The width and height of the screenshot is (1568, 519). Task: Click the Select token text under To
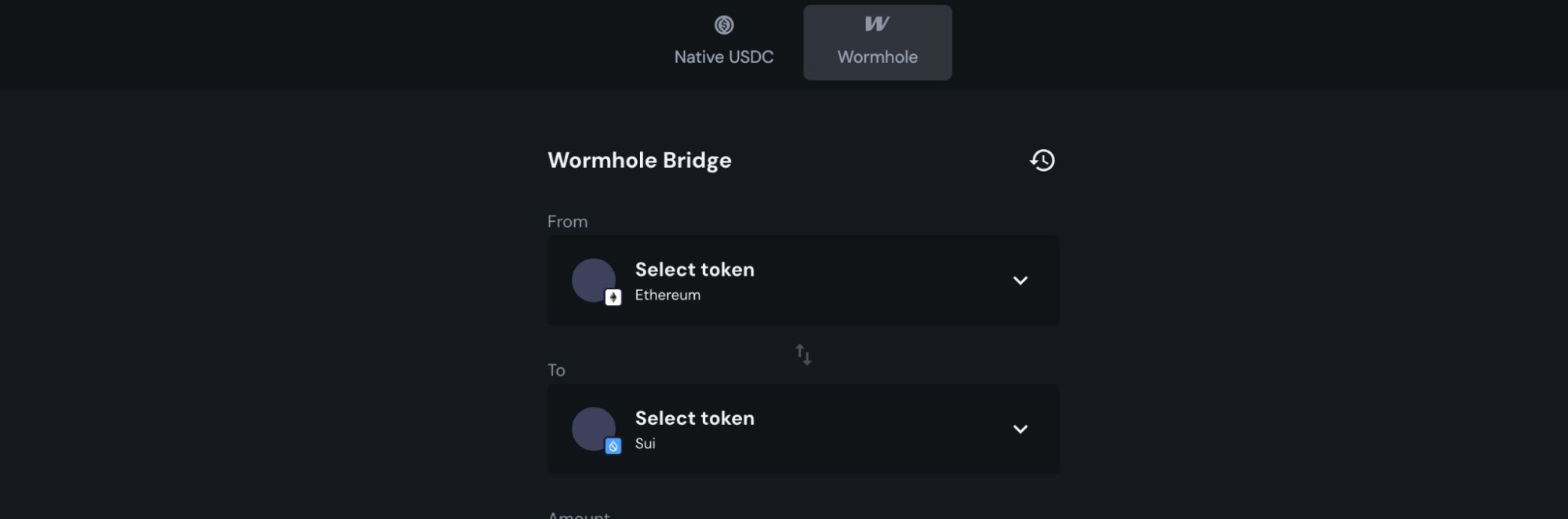(x=695, y=419)
